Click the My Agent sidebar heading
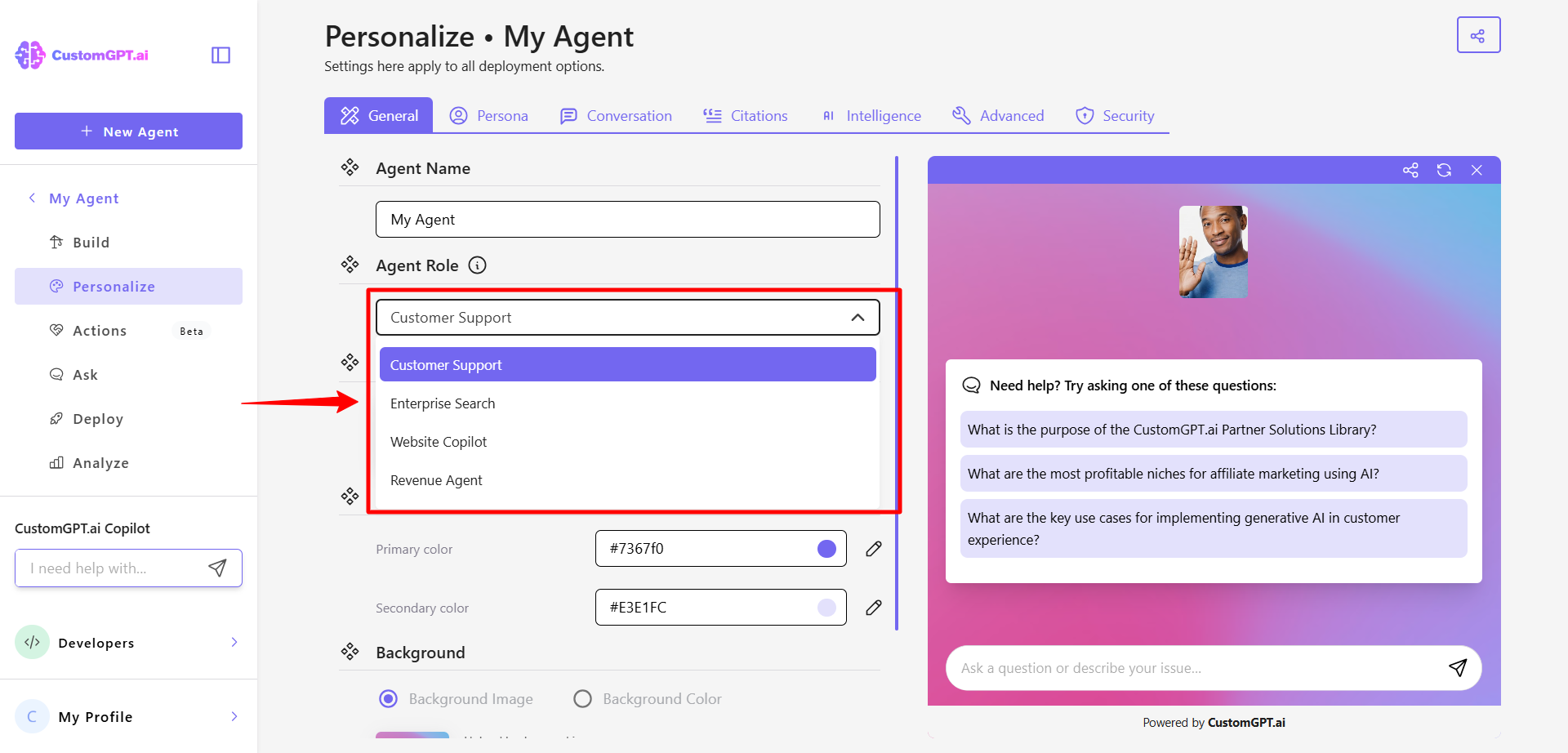Screen dimensions: 1568x753 pyautogui.click(x=84, y=198)
